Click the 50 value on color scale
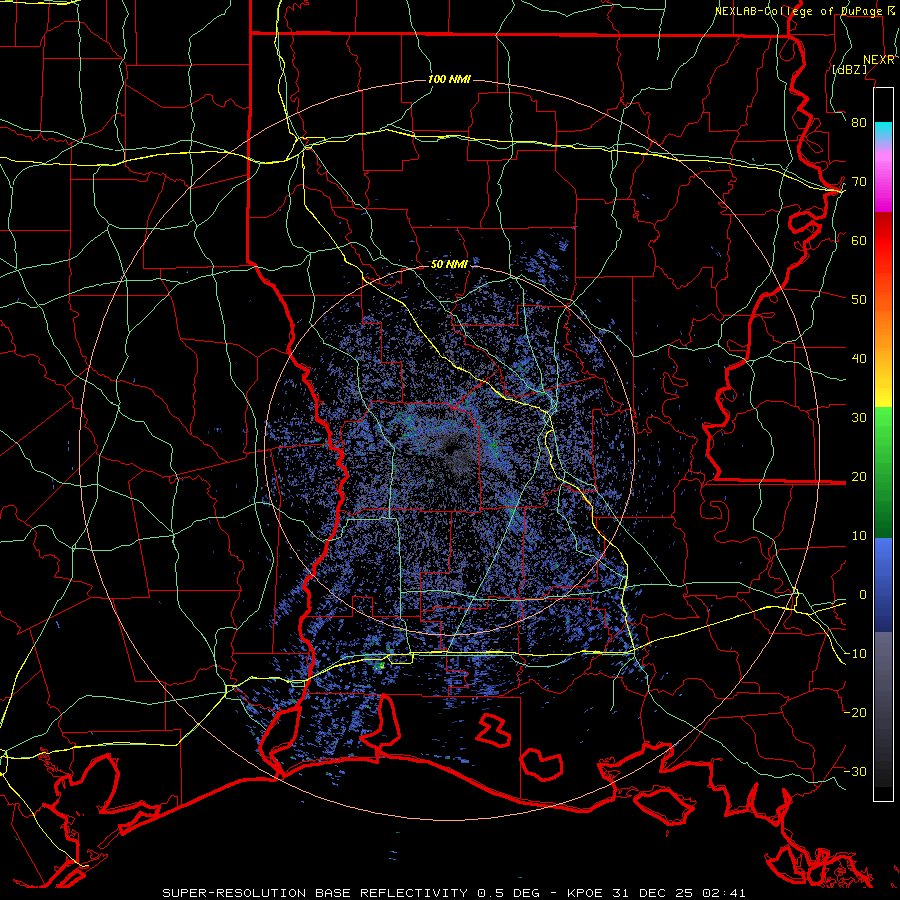Screen dimensions: 900x900 click(859, 300)
